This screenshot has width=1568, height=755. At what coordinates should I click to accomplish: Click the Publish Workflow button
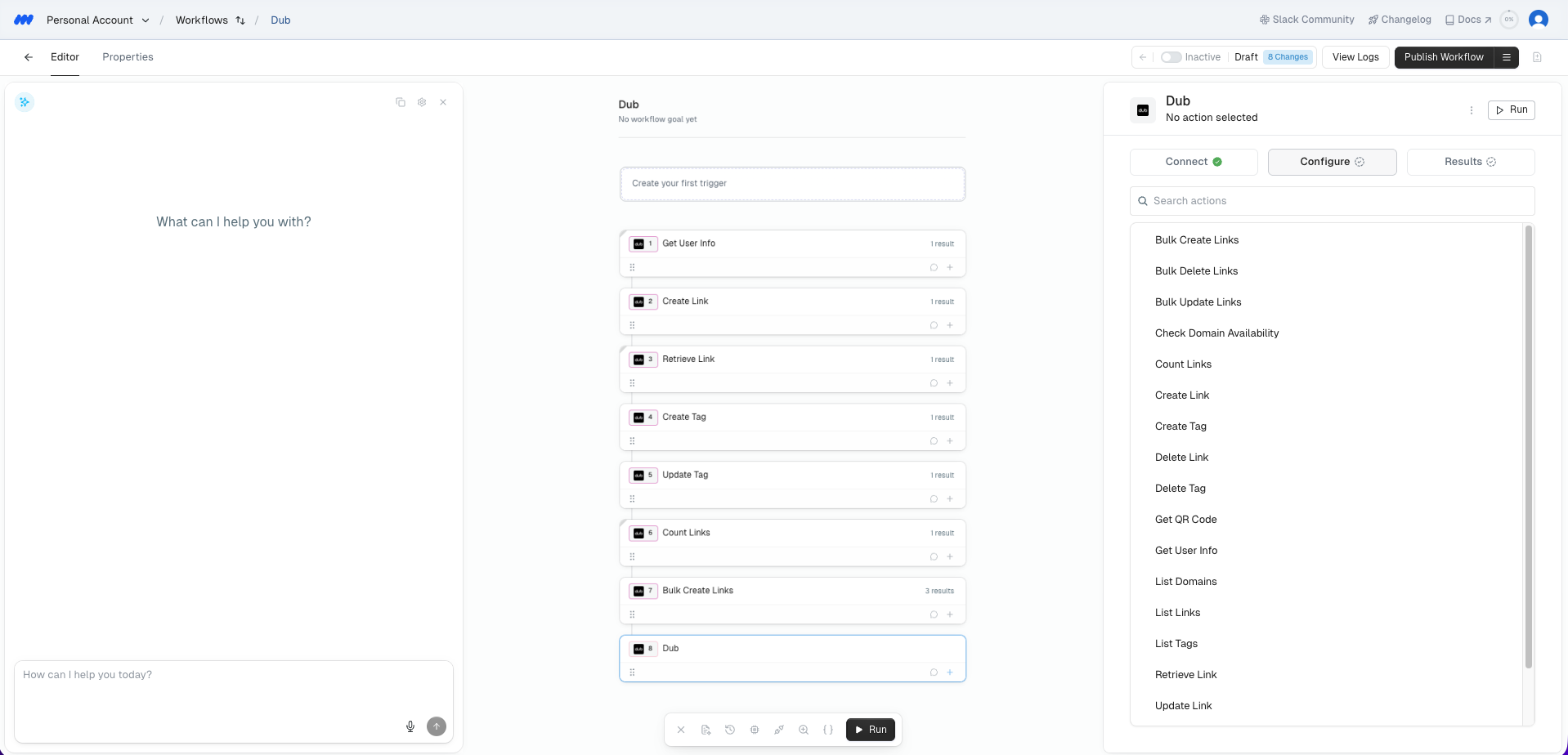pyautogui.click(x=1444, y=57)
